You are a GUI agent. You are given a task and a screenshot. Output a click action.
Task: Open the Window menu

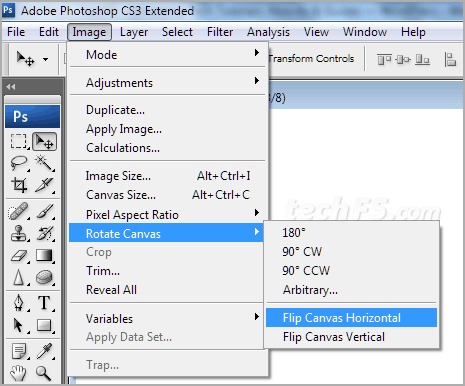[x=365, y=32]
